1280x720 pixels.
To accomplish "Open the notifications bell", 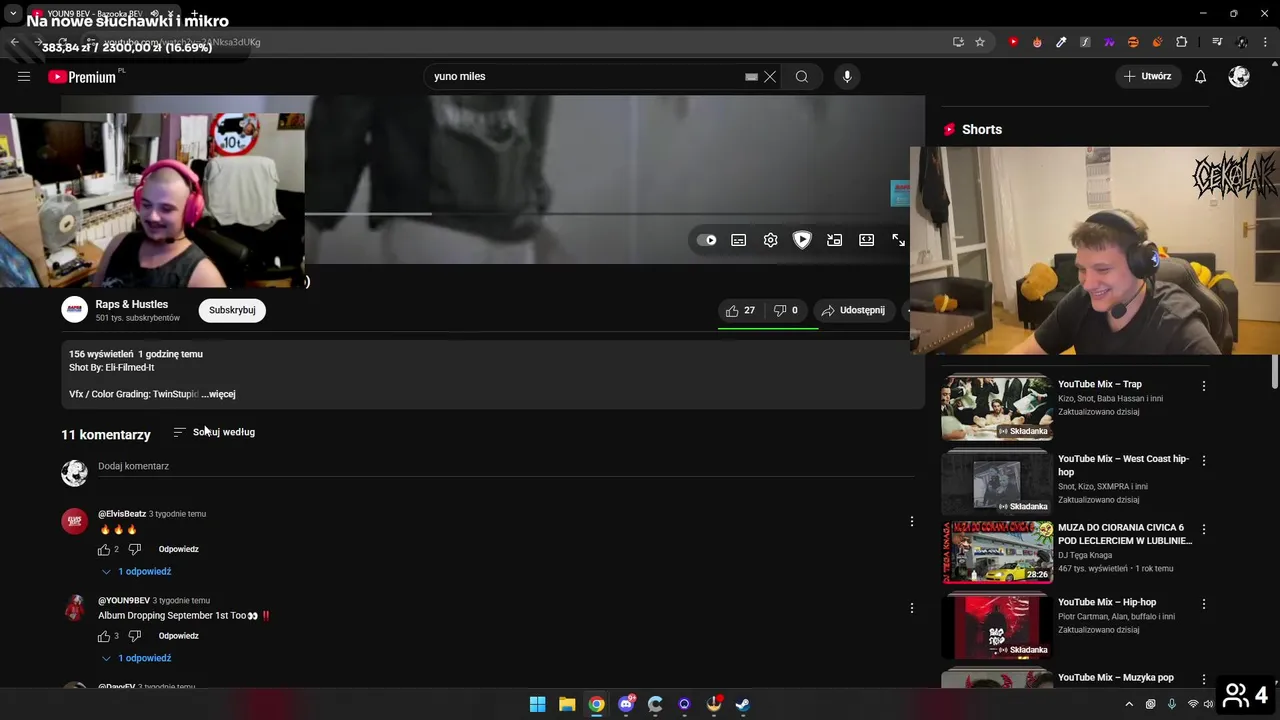I will pyautogui.click(x=1201, y=77).
